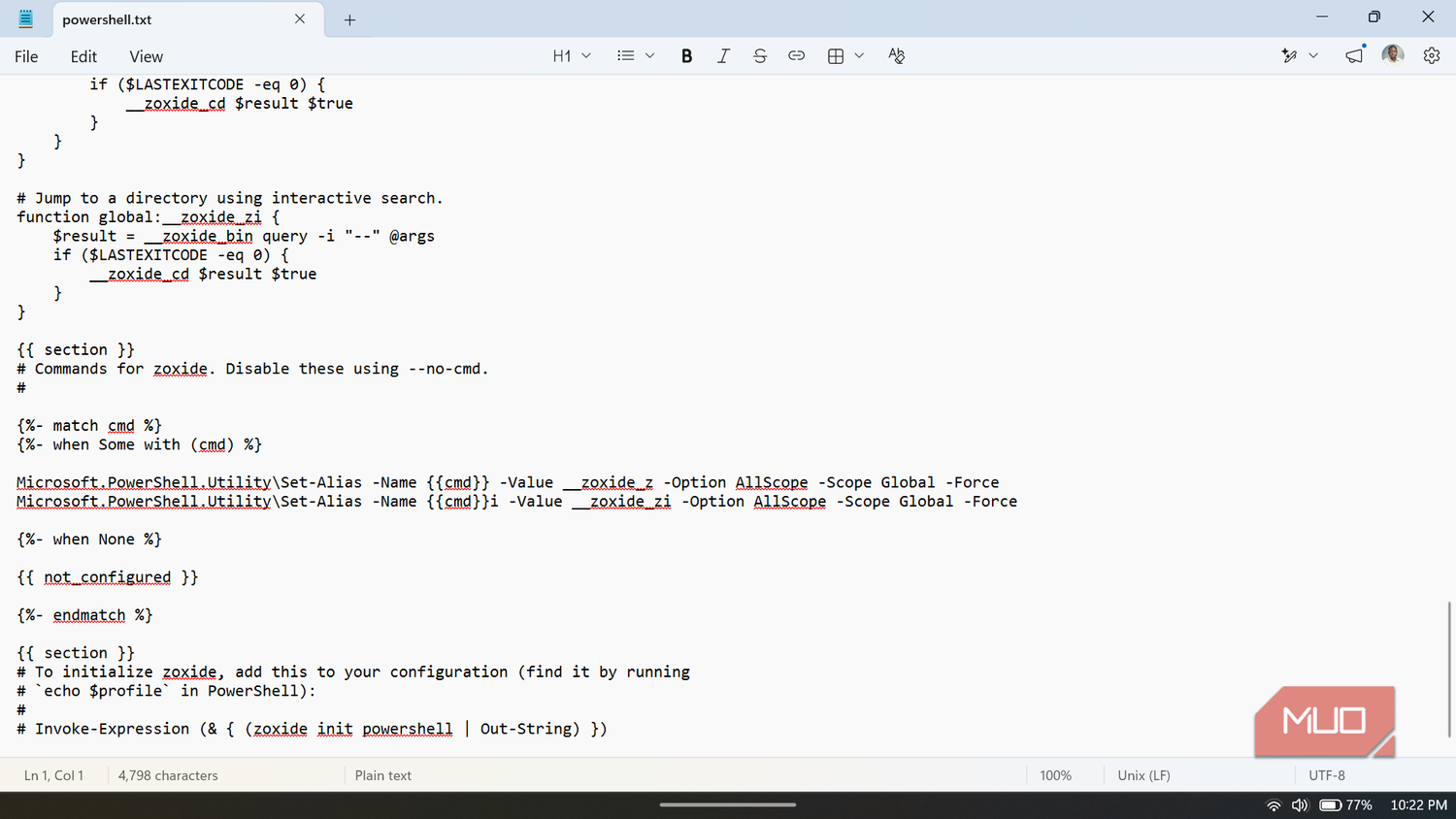The image size is (1456, 819).
Task: Restore down the Notepad window
Action: pyautogui.click(x=1374, y=16)
